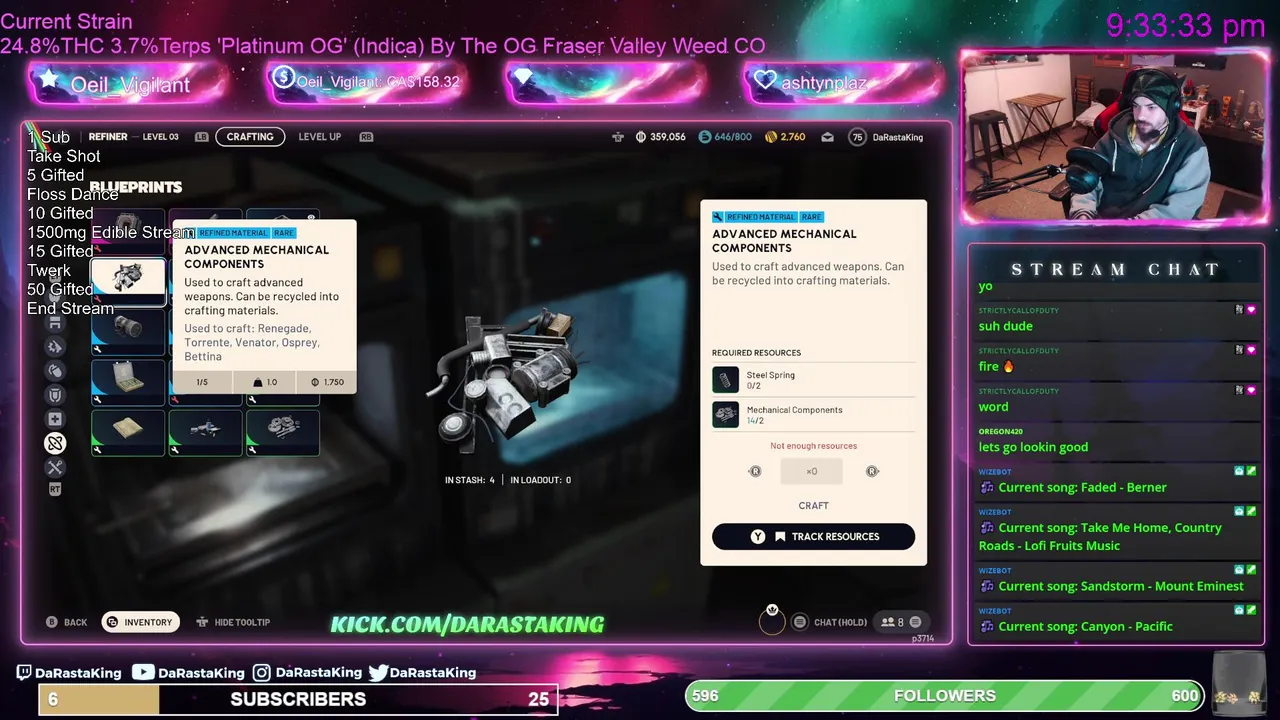The height and width of the screenshot is (720, 1280).
Task: Select the open crate blueprint tile
Action: click(x=128, y=381)
